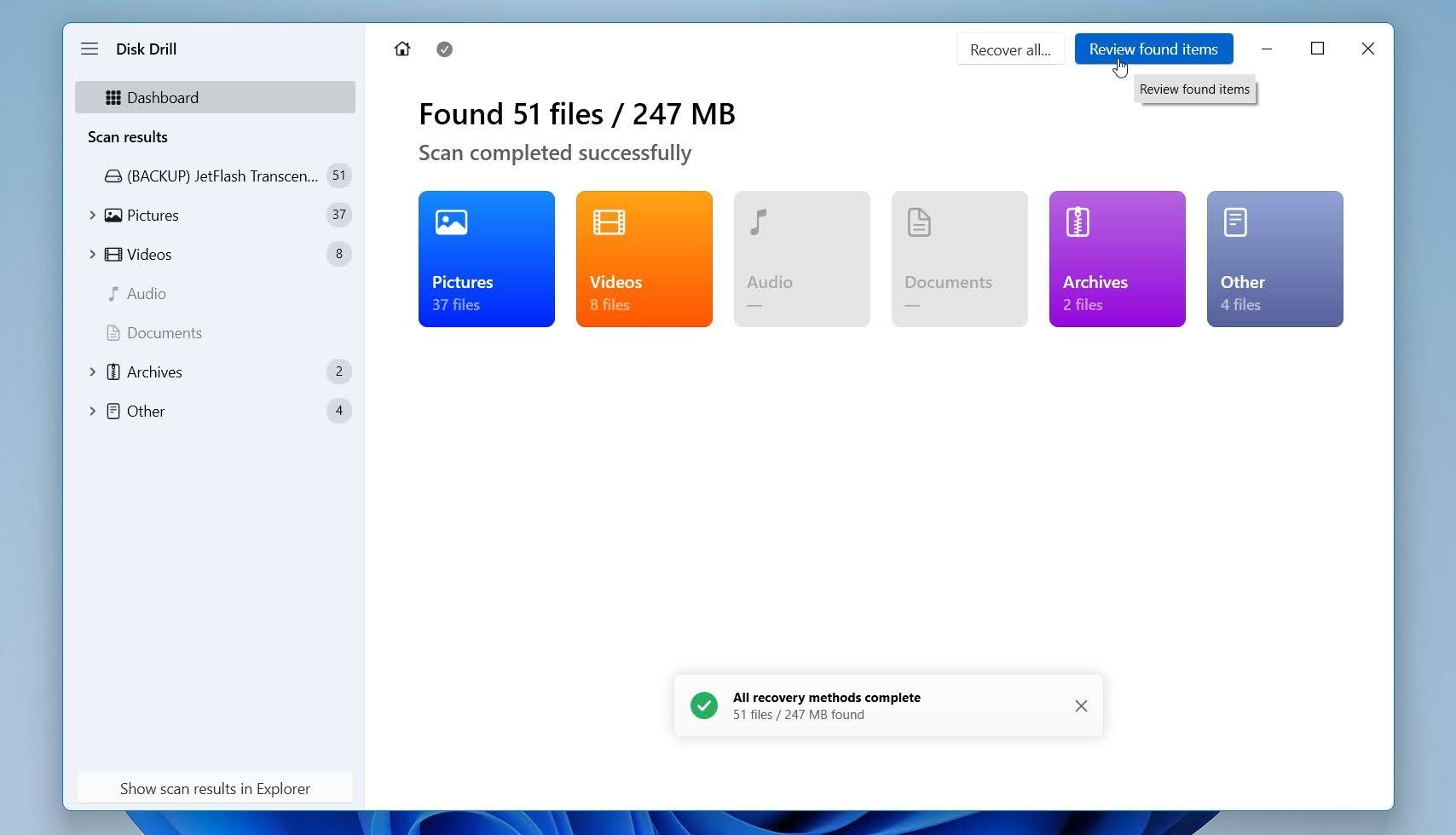The width and height of the screenshot is (1456, 835).
Task: Click the 37 count badge beside Pictures
Action: [x=339, y=215]
